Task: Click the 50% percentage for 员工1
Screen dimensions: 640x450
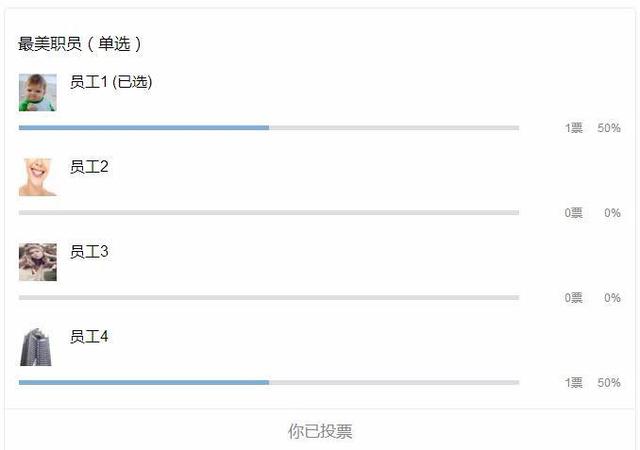Action: pyautogui.click(x=609, y=128)
